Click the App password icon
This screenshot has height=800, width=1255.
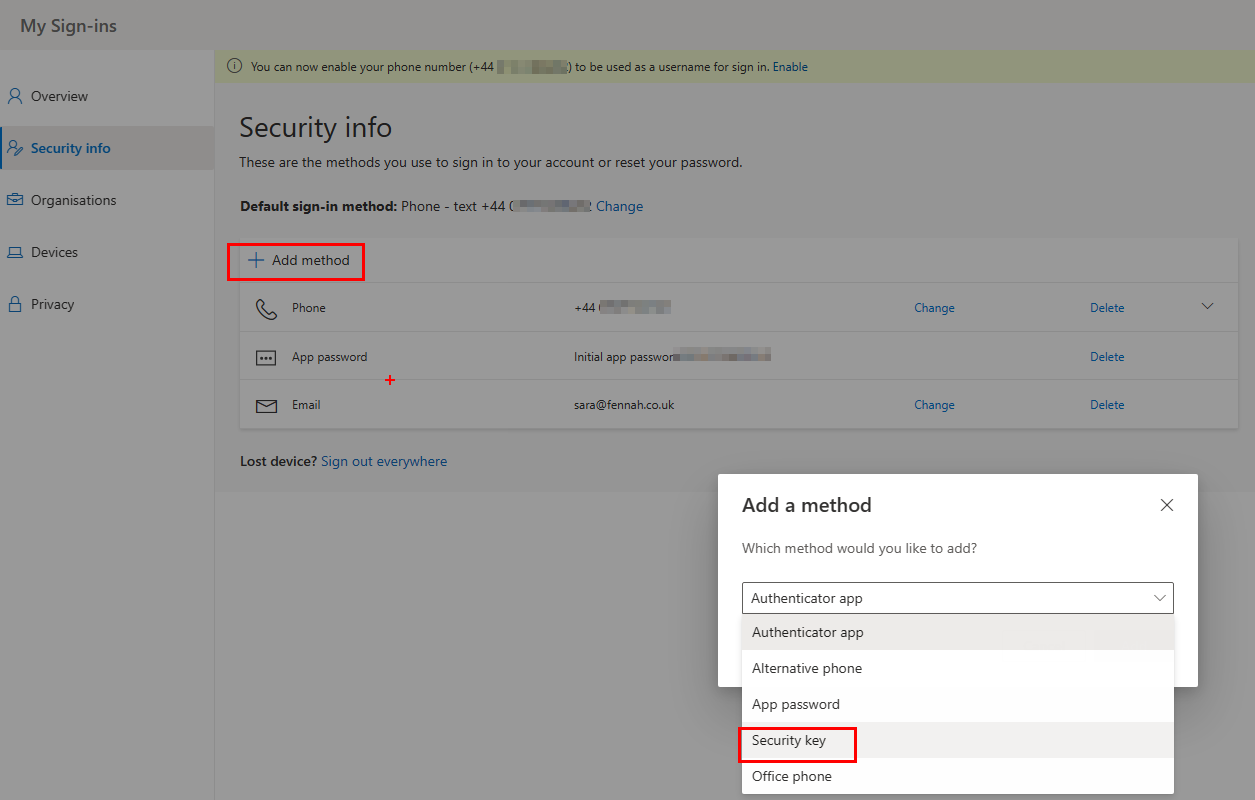coord(266,357)
